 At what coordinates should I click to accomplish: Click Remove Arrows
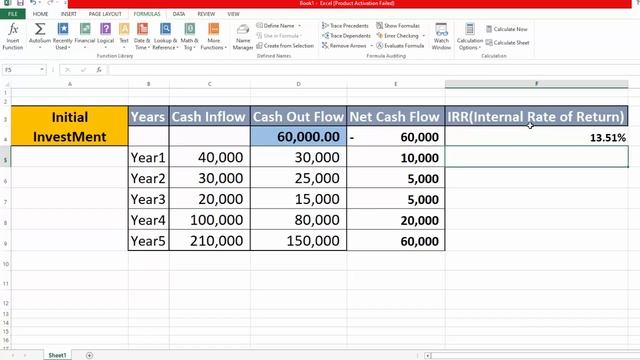click(344, 46)
